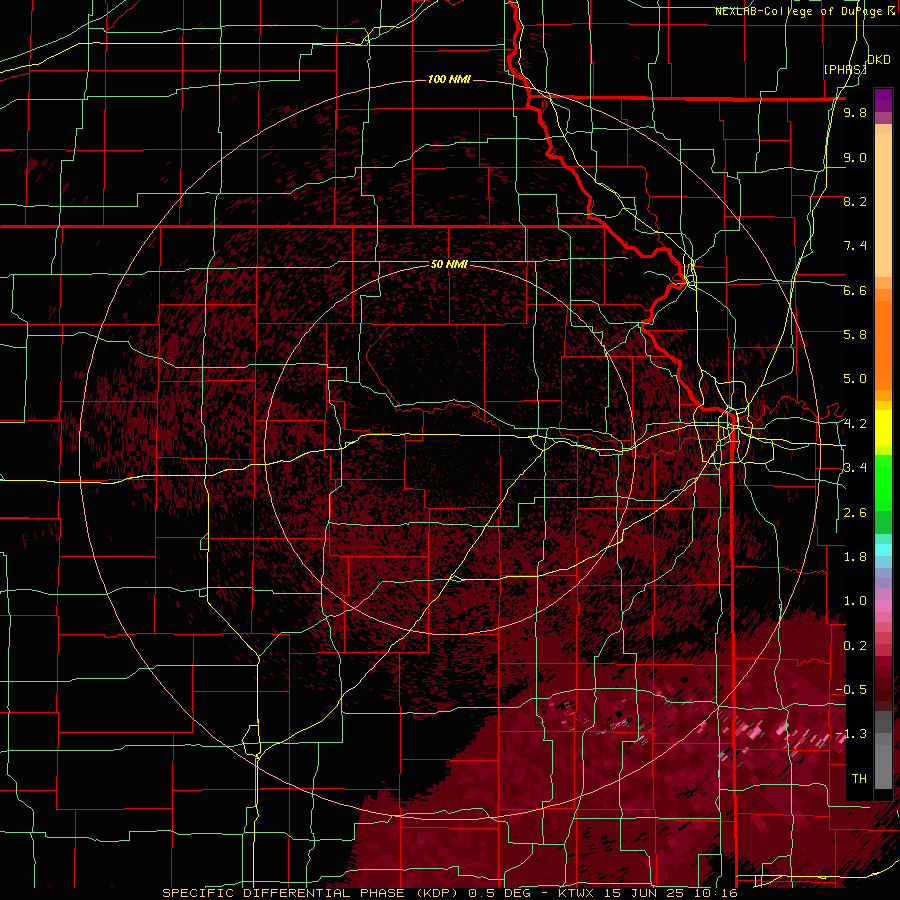Pick the cyan segment of color bar

pyautogui.click(x=883, y=550)
